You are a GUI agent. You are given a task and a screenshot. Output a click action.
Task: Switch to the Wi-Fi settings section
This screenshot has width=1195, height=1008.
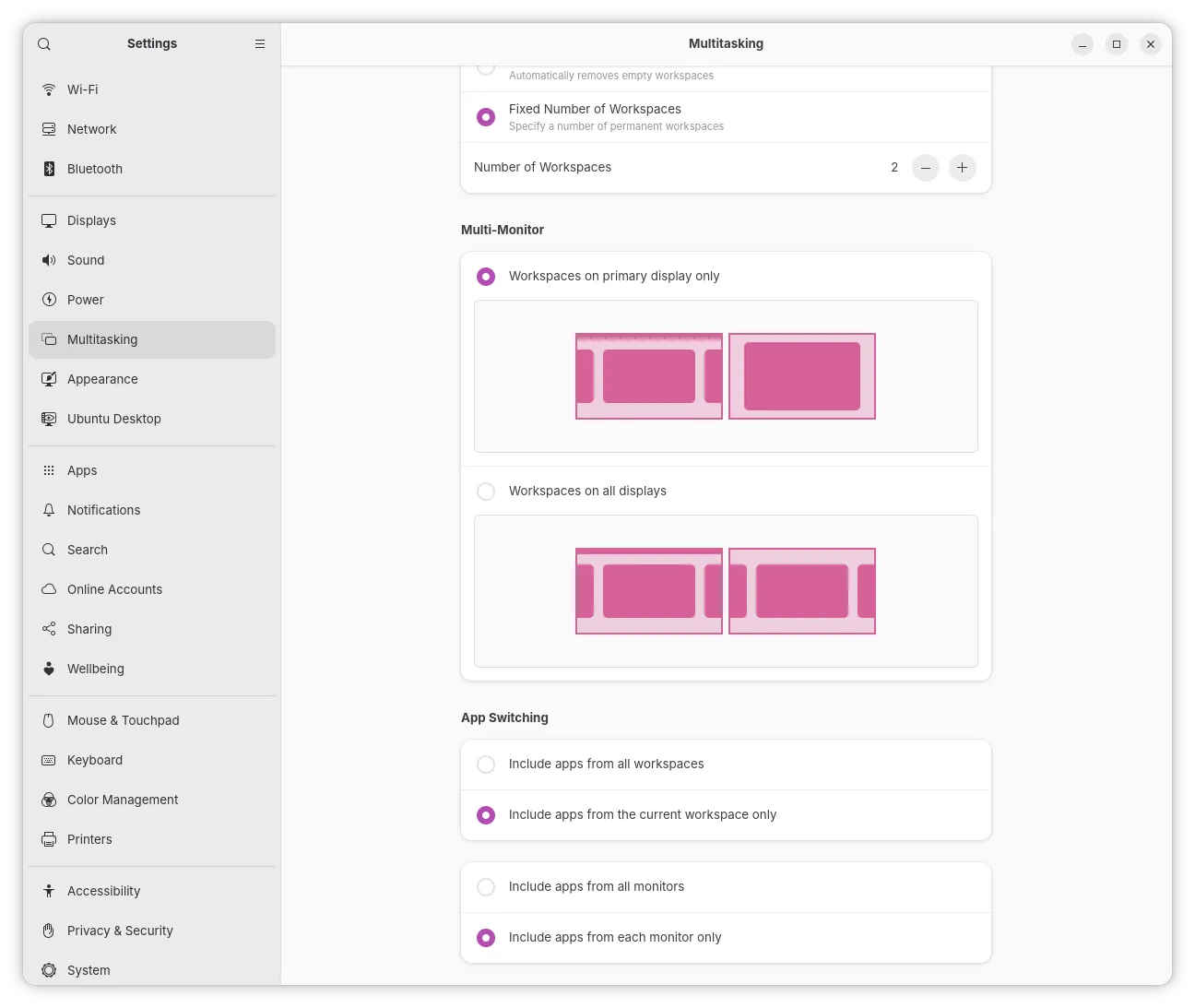point(82,89)
